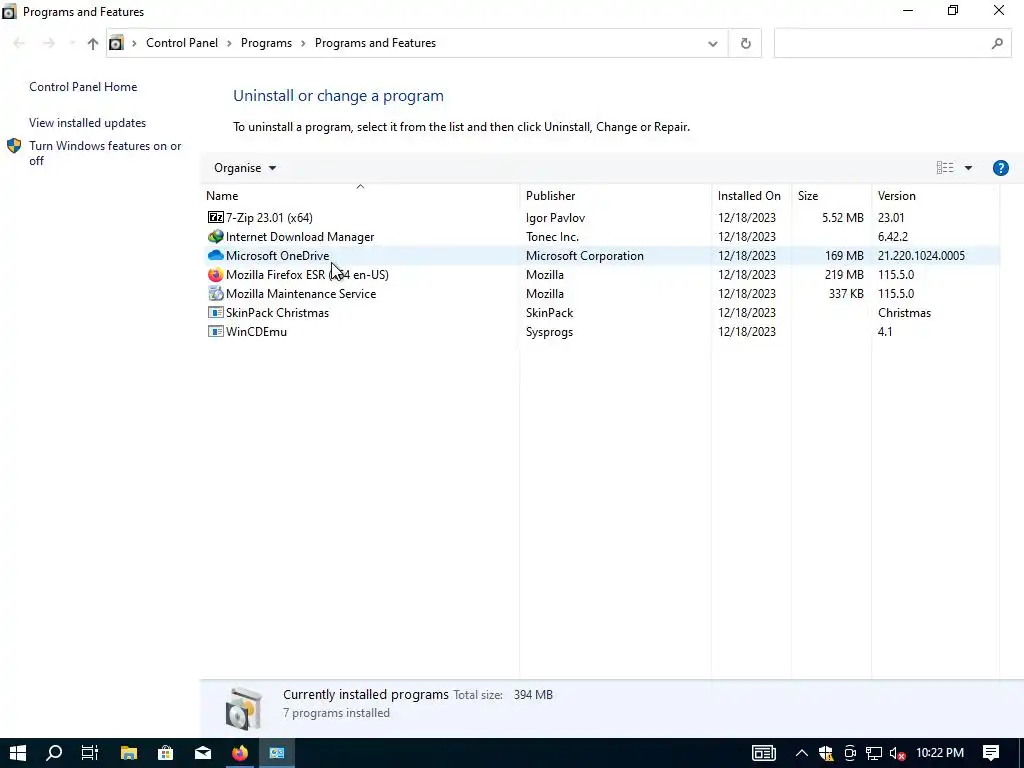Click the muted volume tray icon
Image resolution: width=1024 pixels, height=768 pixels.
coord(897,754)
